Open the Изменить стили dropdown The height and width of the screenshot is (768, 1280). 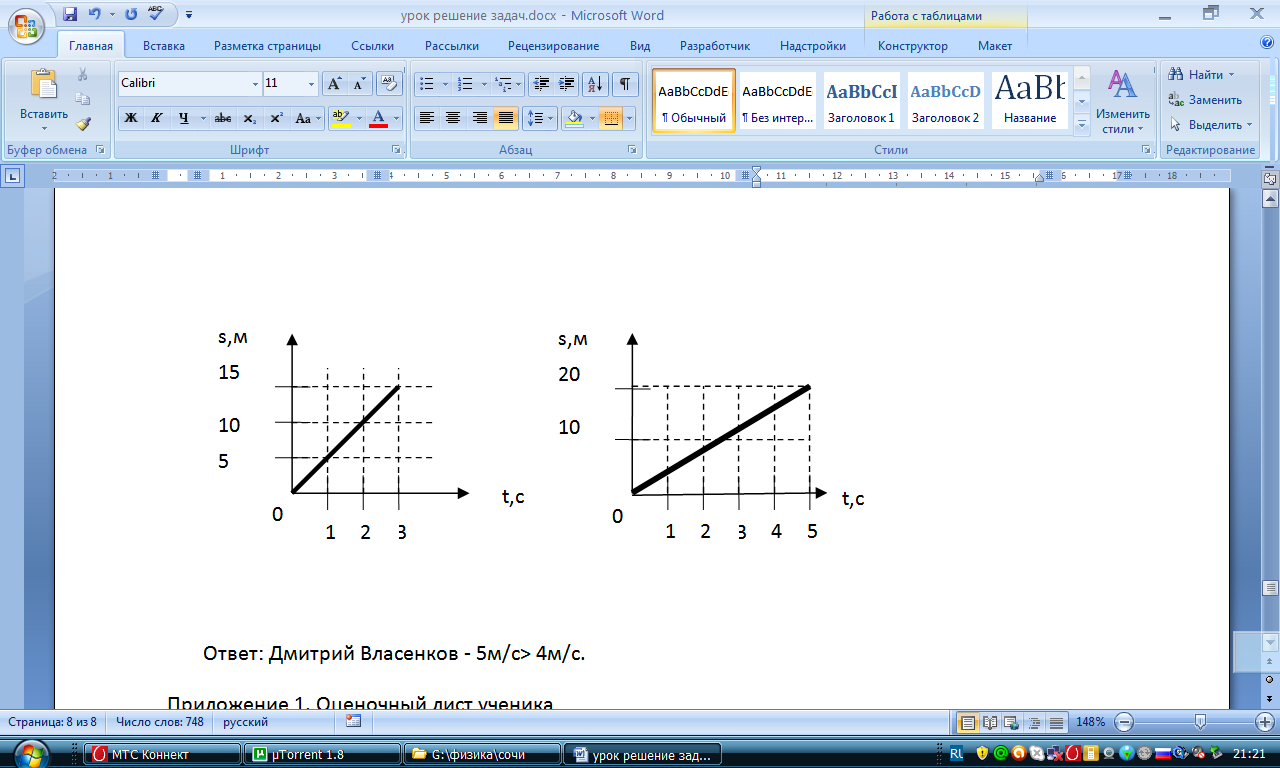1123,102
